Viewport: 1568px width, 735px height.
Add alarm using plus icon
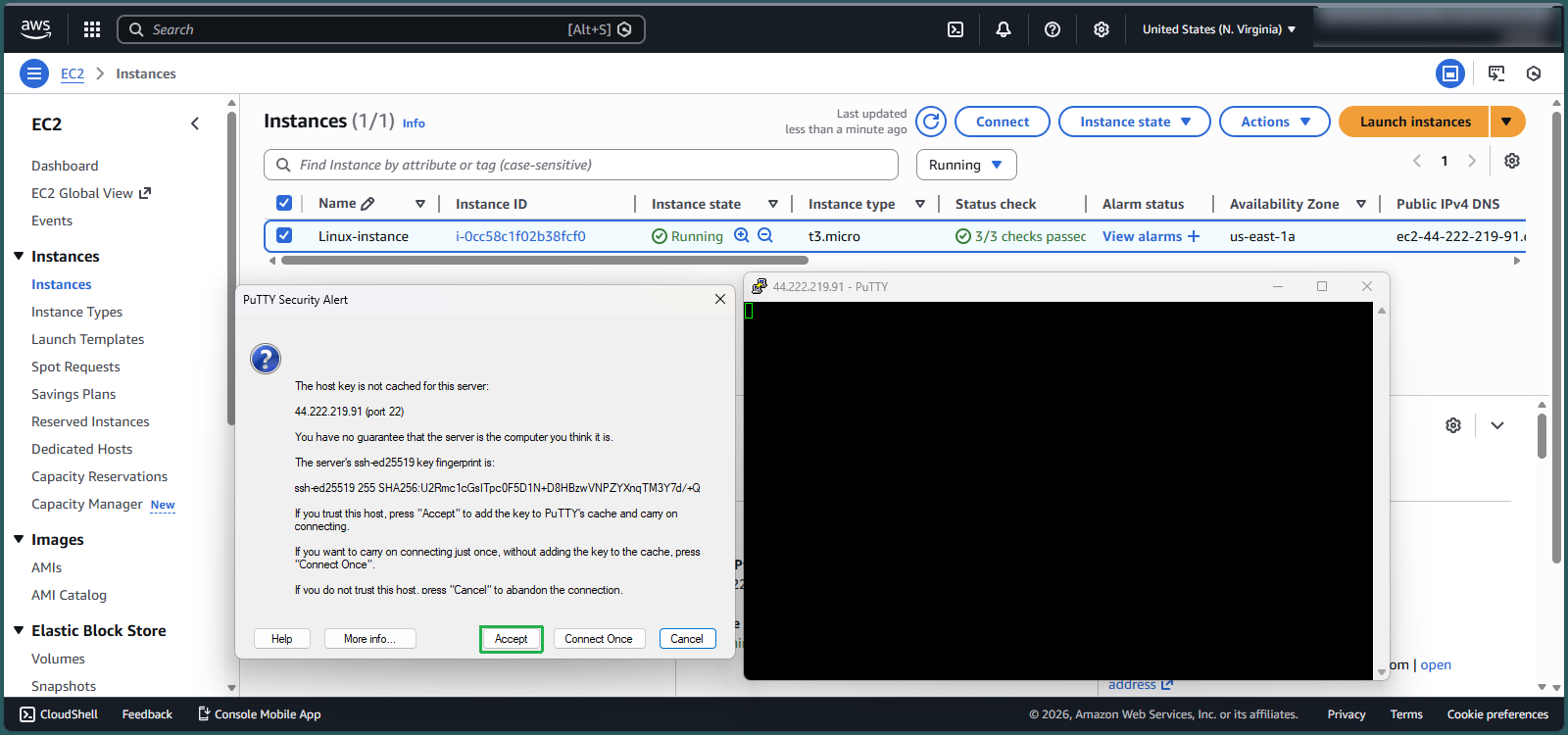tap(1194, 236)
